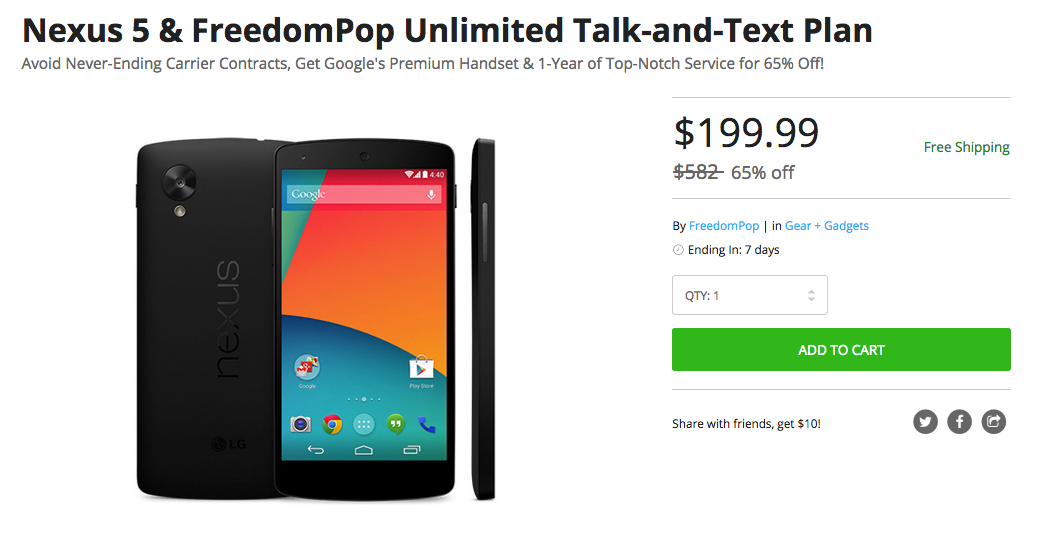The width and height of the screenshot is (1057, 536).
Task: Open the FreedomPop vendor link
Action: point(724,226)
